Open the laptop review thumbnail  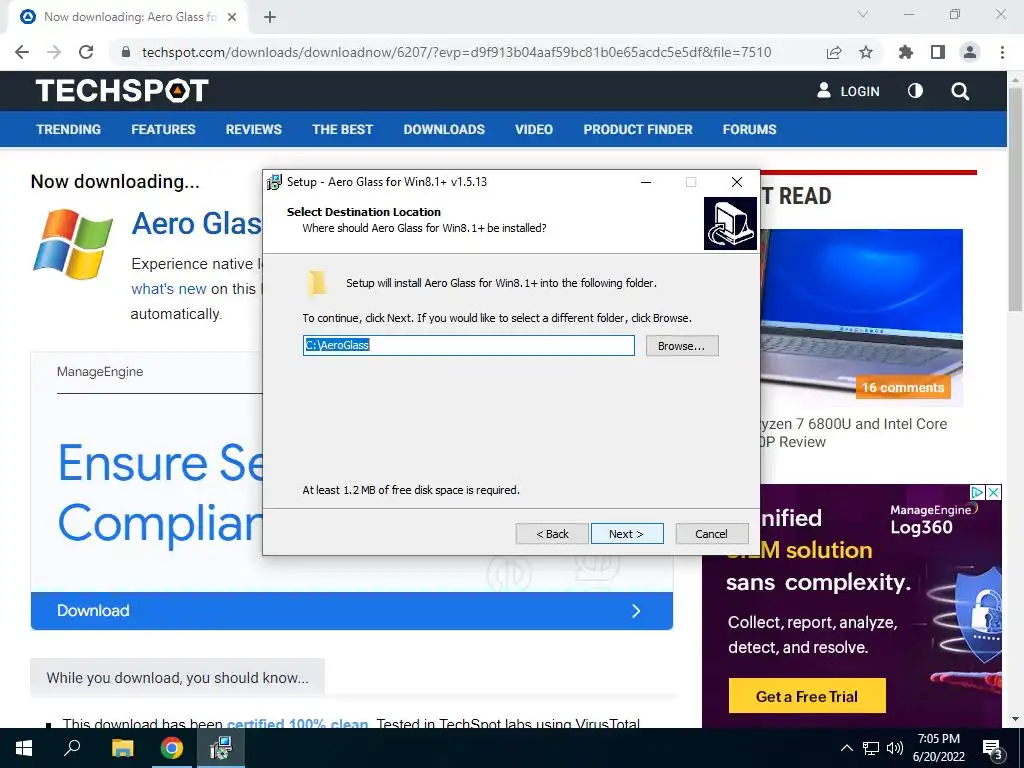[x=861, y=317]
